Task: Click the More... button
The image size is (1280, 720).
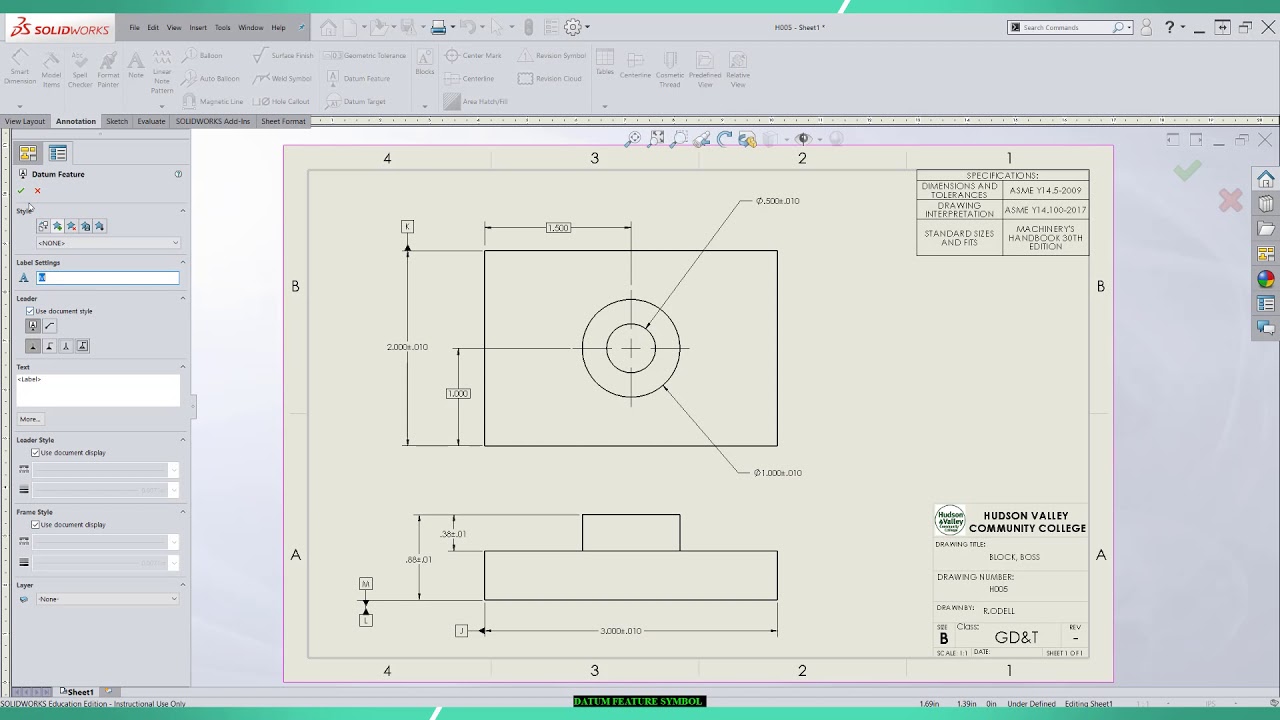Action: point(30,419)
